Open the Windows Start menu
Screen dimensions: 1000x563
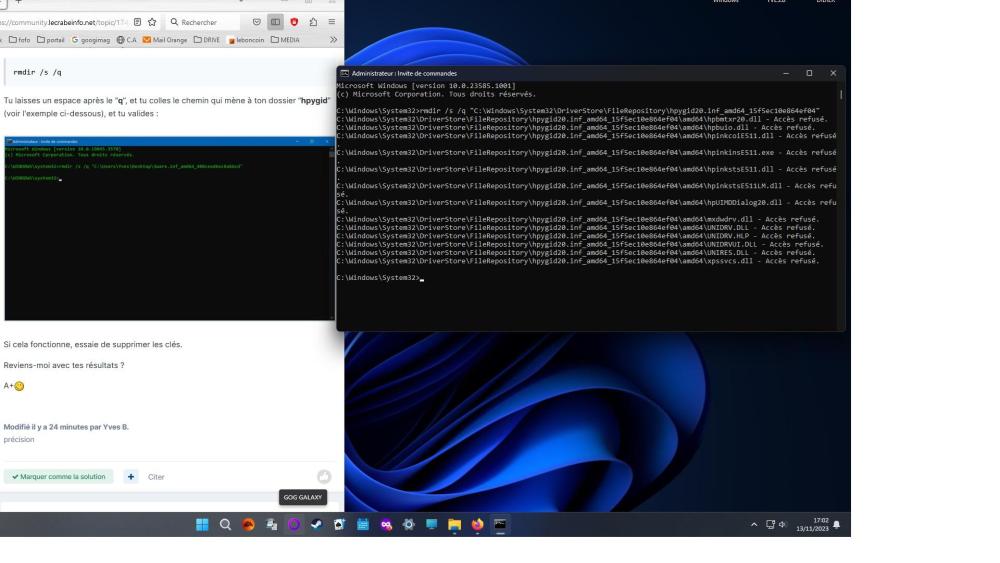point(203,524)
